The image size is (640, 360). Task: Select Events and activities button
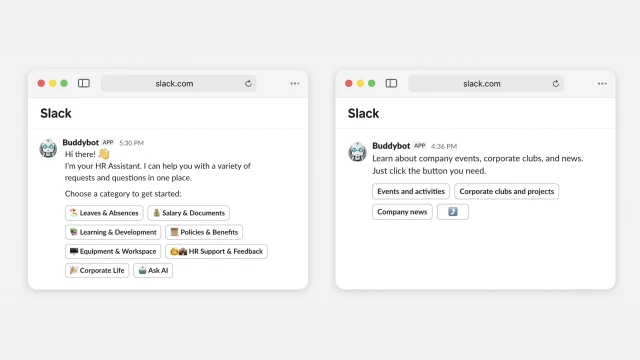(411, 191)
